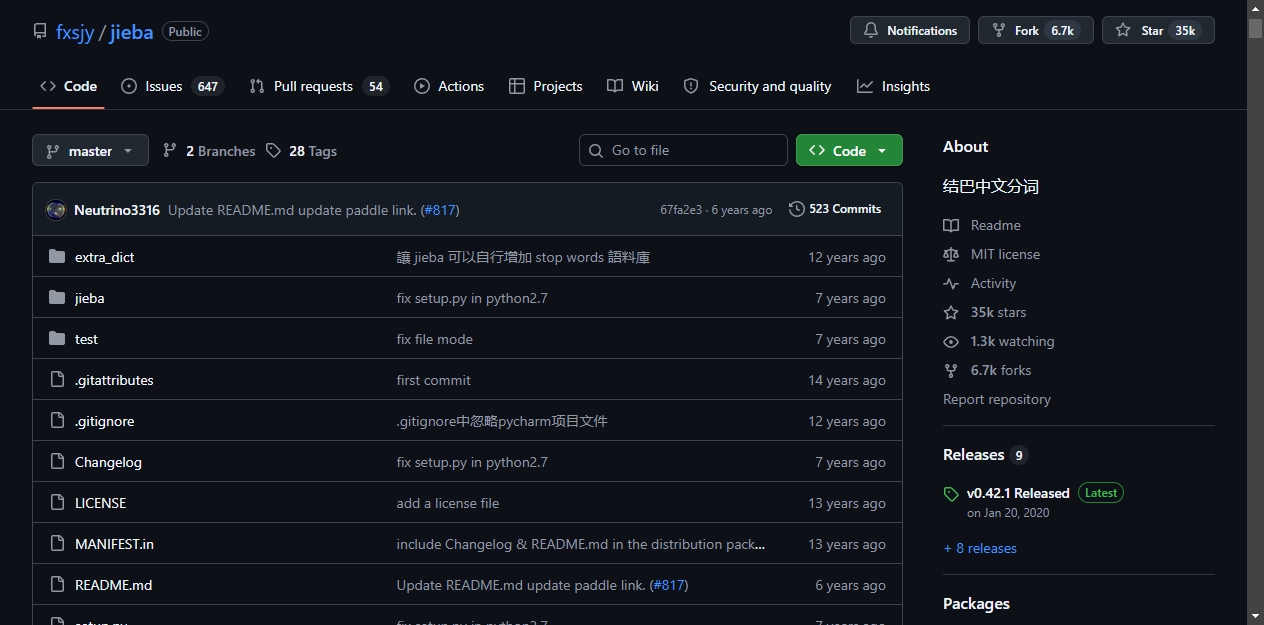Go to the Actions tab
Image resolution: width=1264 pixels, height=625 pixels.
coord(449,86)
